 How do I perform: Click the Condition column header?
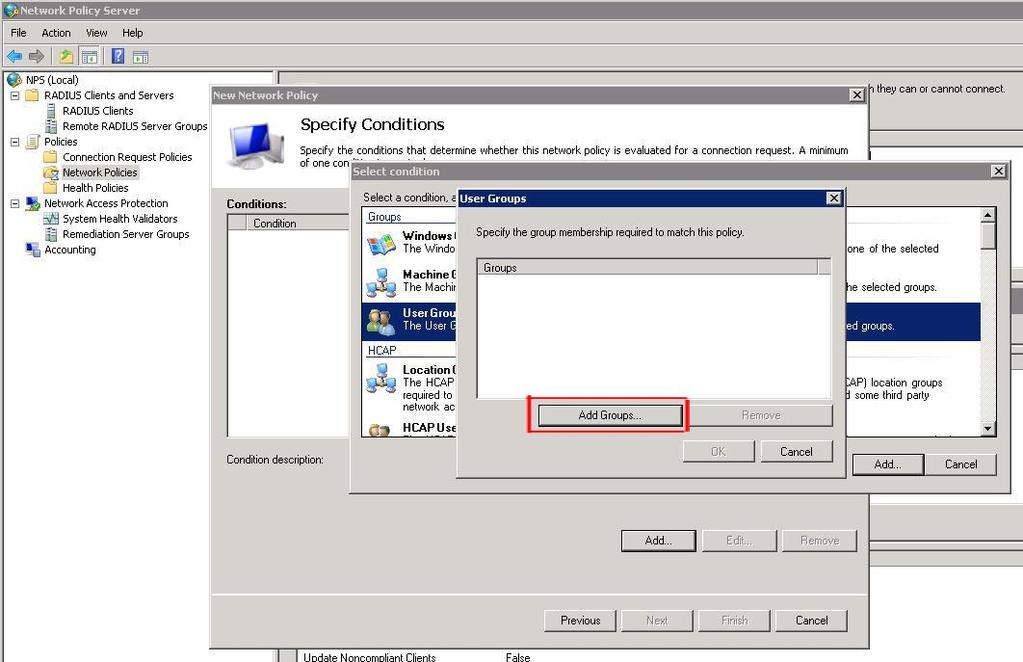pyautogui.click(x=298, y=223)
